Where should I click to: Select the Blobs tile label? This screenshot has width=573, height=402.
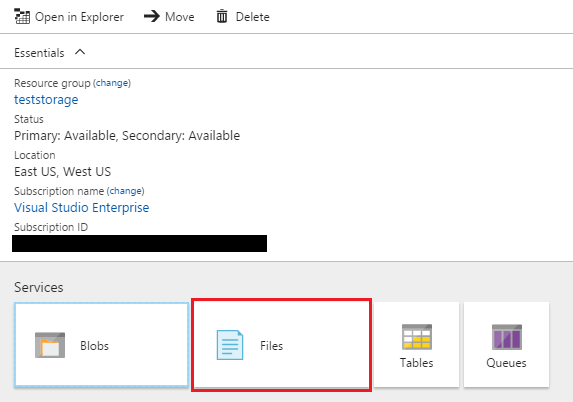[x=94, y=346]
